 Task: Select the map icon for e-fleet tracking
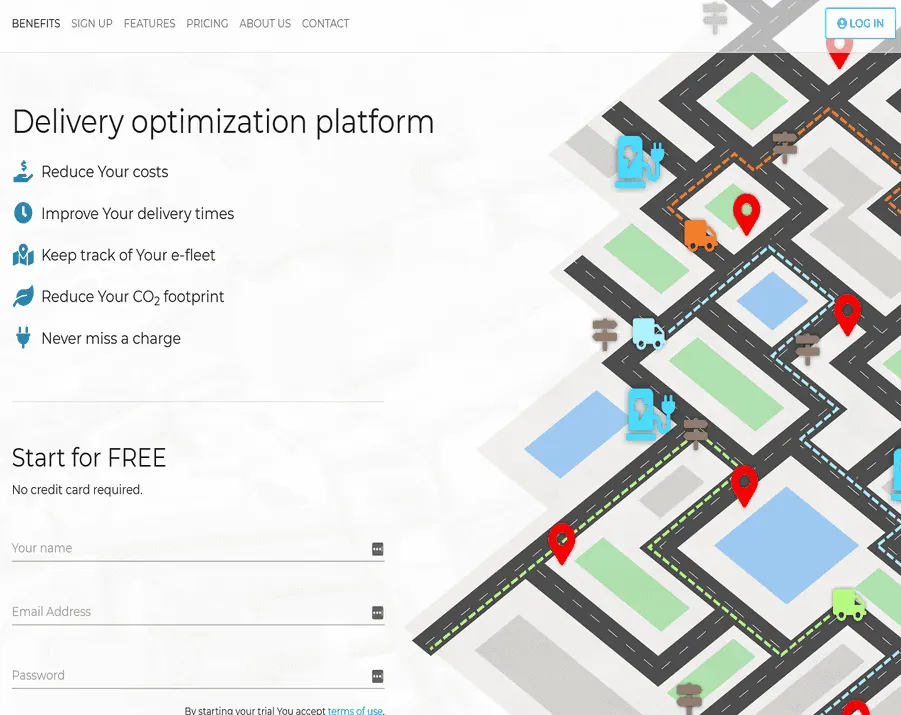[22, 254]
